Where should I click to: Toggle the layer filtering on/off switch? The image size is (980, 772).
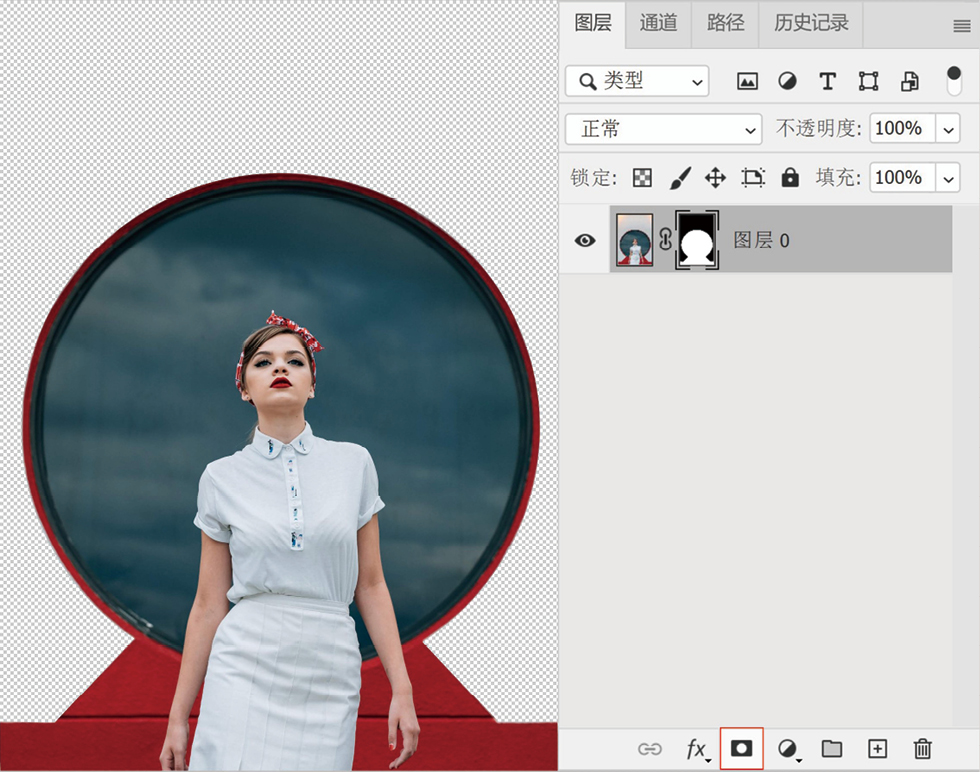[953, 81]
